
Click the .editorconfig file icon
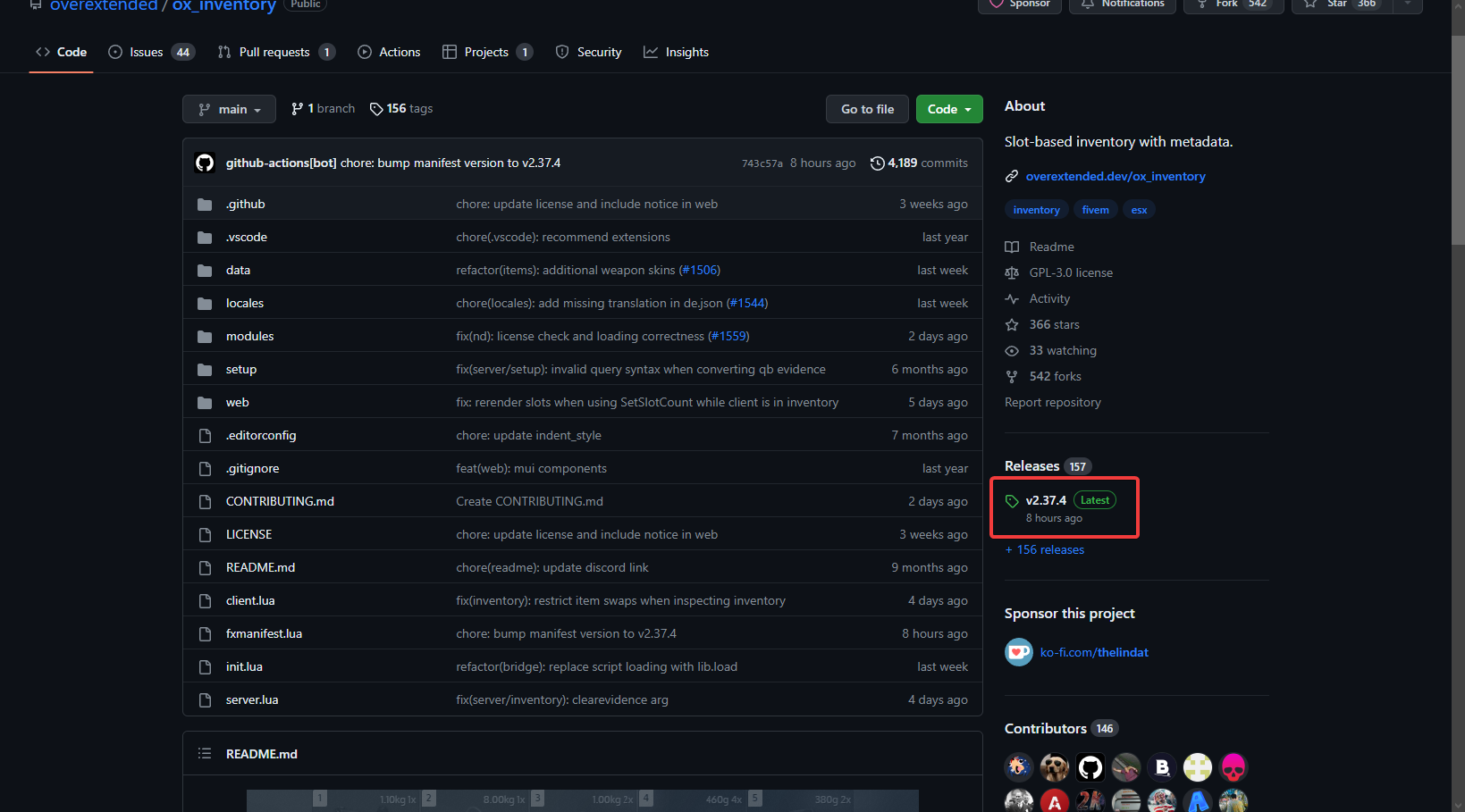pos(205,436)
